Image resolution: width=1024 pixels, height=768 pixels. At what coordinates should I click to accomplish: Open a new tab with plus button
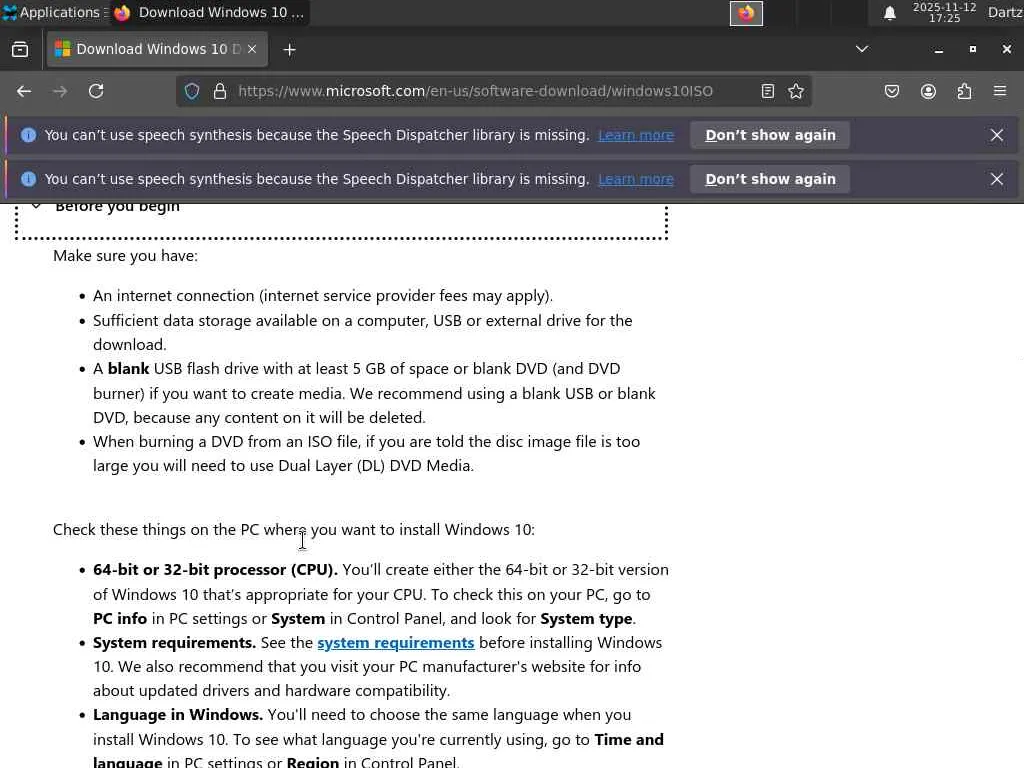point(289,50)
